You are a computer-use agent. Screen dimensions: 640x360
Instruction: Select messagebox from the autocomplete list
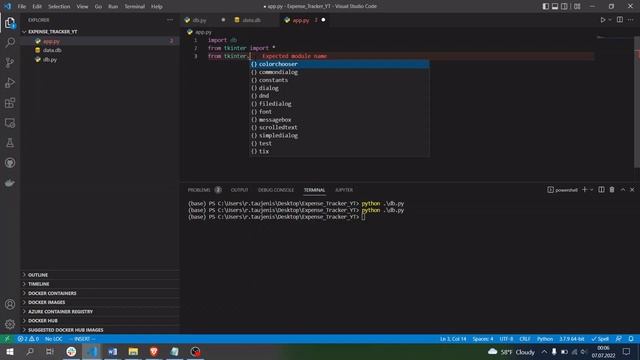[x=340, y=120]
